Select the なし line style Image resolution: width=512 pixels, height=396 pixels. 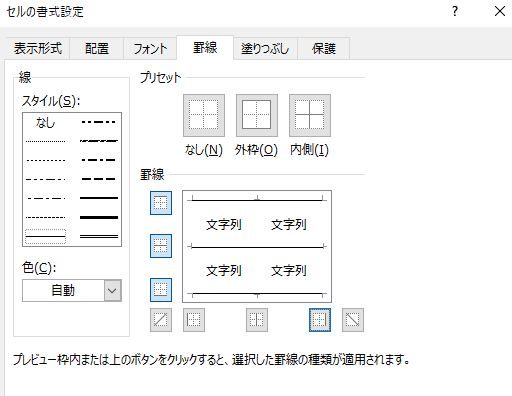[x=45, y=123]
